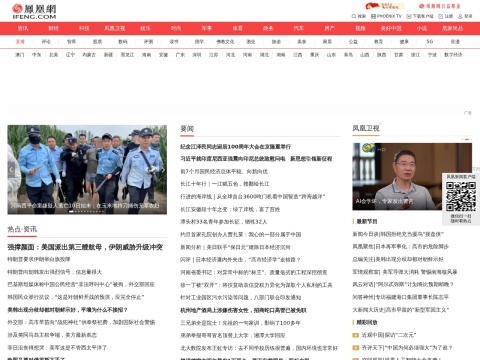Open the headline photo of police in a cornfield

(87, 169)
